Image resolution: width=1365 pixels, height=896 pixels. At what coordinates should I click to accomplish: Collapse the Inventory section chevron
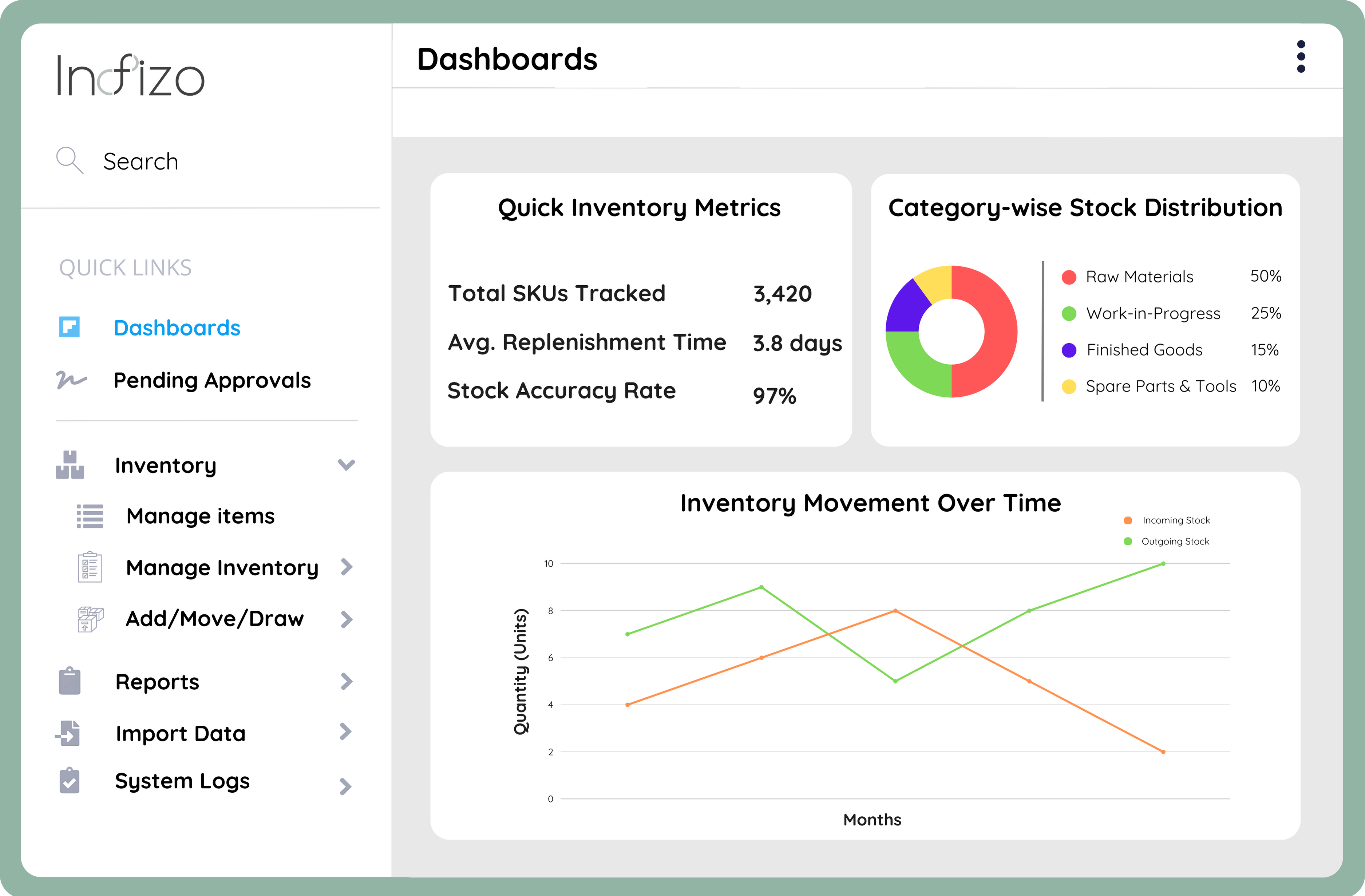[x=346, y=464]
